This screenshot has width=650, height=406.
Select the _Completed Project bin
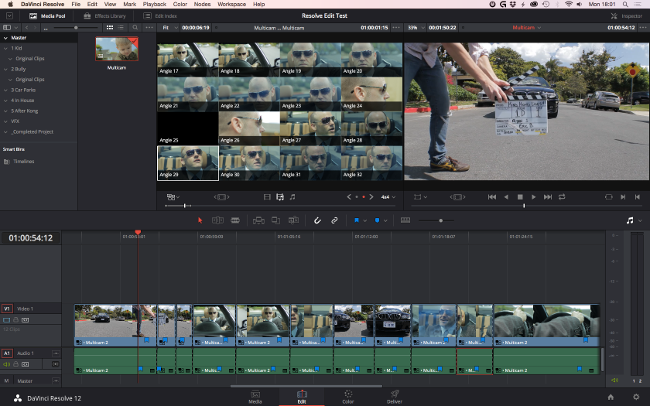click(32, 132)
